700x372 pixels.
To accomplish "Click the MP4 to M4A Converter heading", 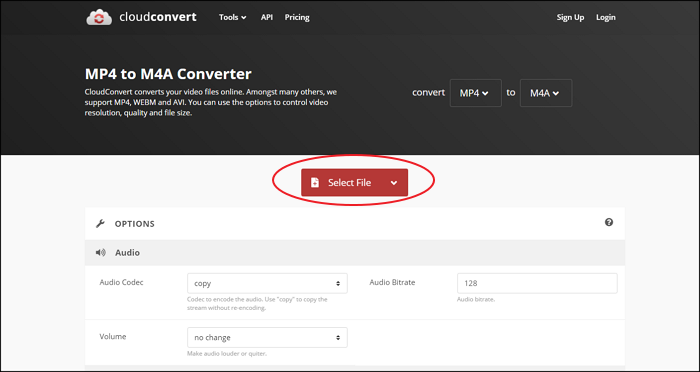I will [168, 74].
